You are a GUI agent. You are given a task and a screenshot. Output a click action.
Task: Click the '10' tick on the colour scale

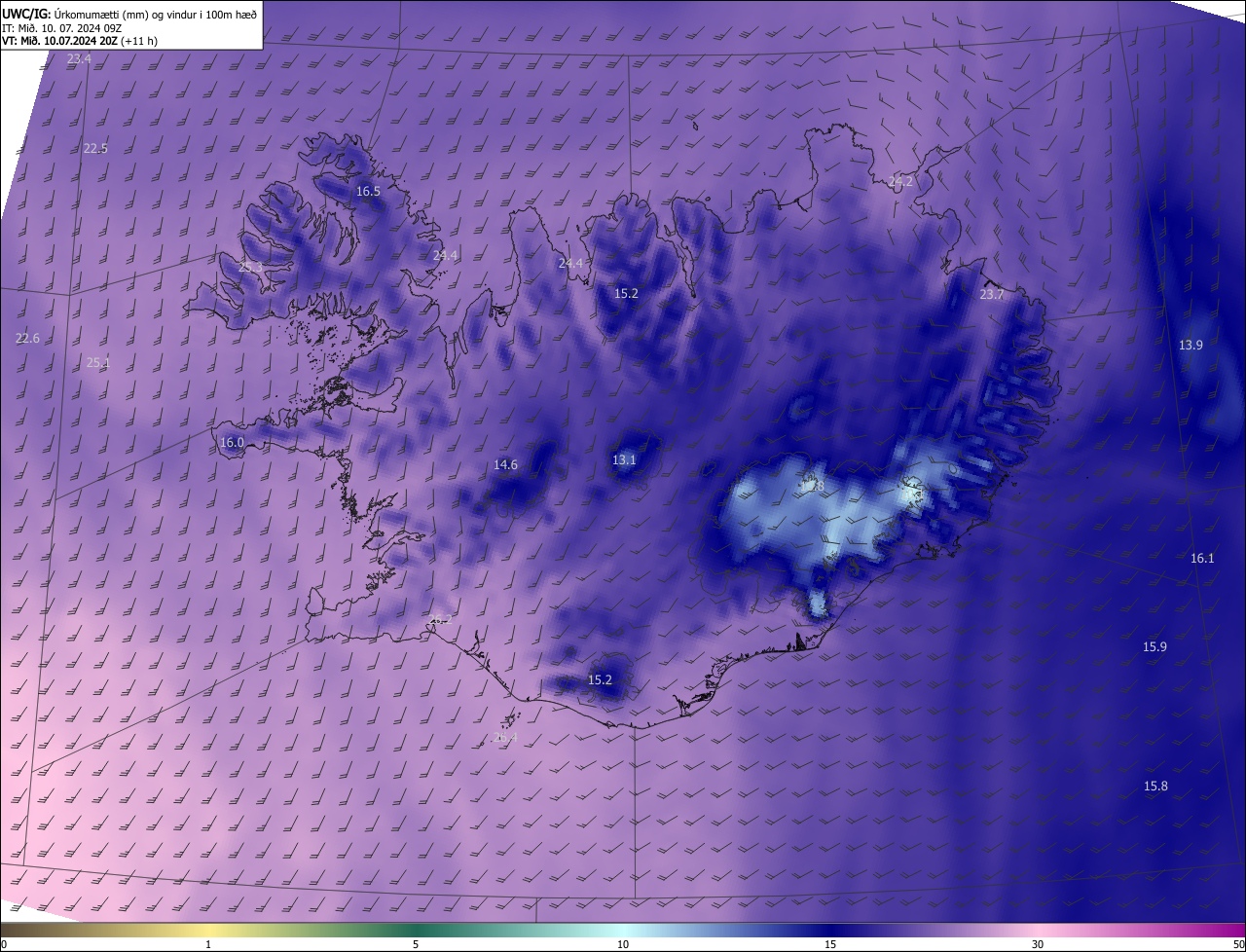[623, 944]
